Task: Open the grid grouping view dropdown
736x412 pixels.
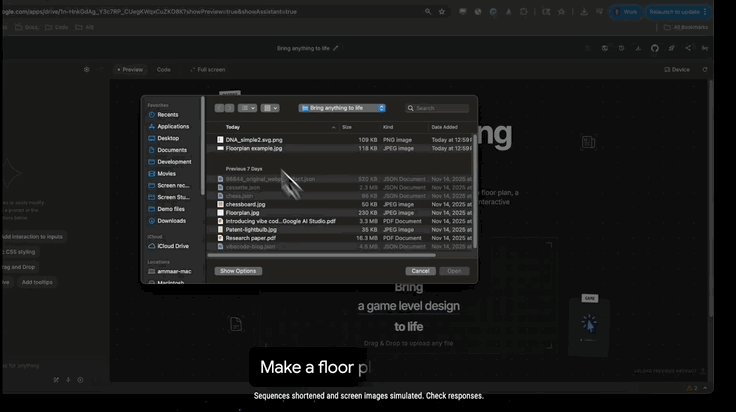Action: (x=272, y=108)
